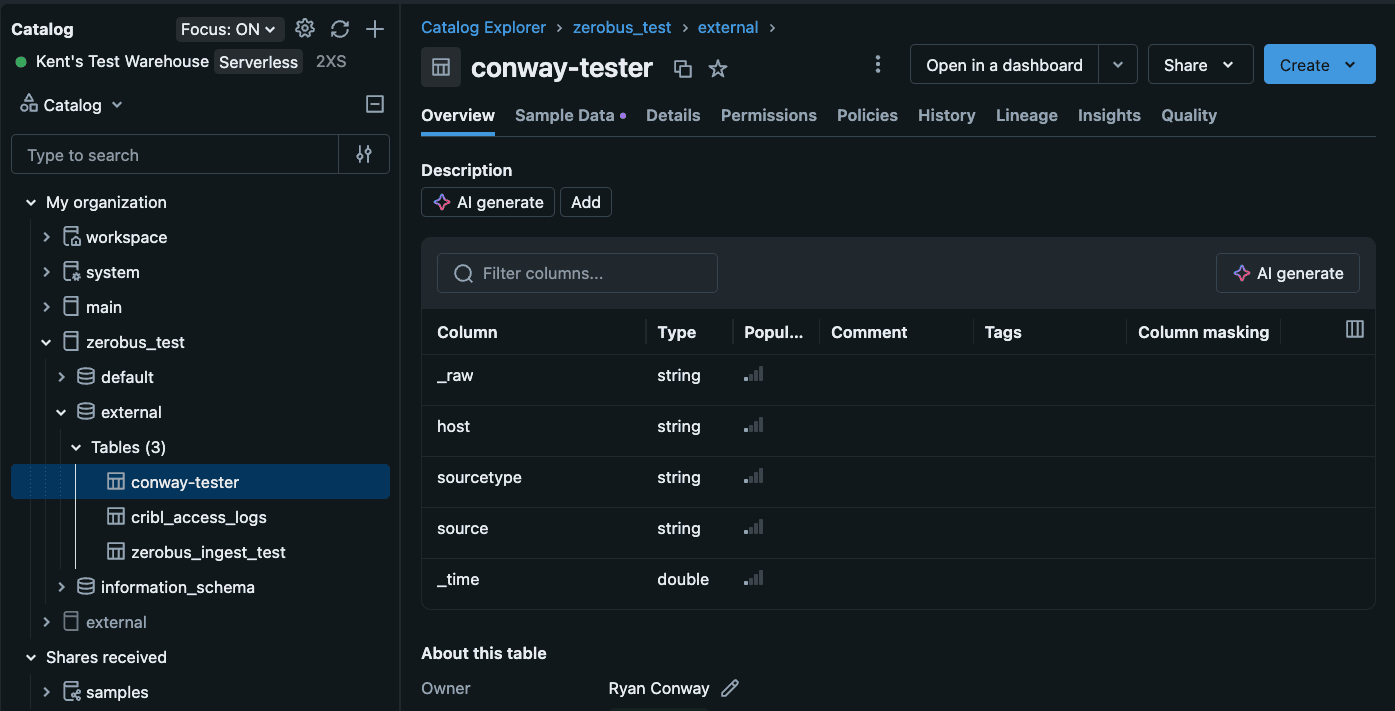The image size is (1395, 711).
Task: Edit owner pencil icon
Action: [x=730, y=688]
